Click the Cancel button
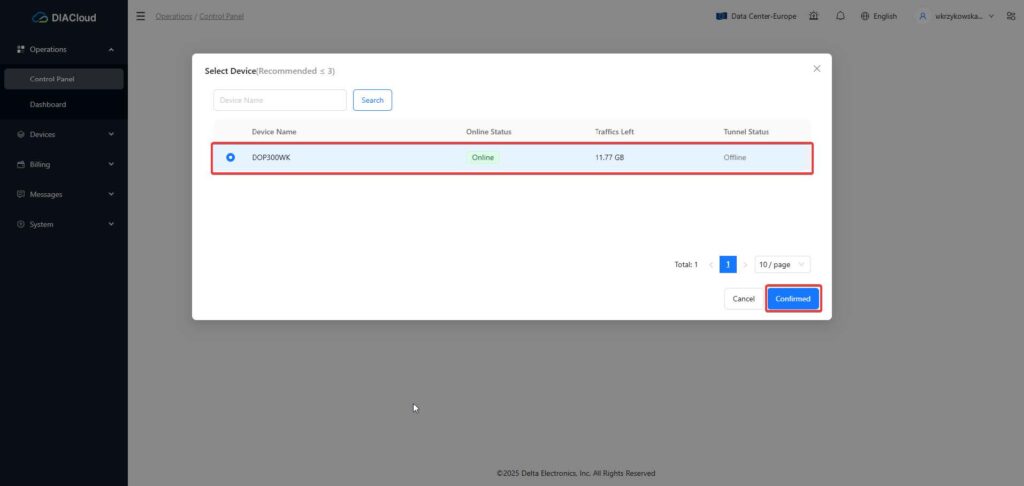 point(743,299)
